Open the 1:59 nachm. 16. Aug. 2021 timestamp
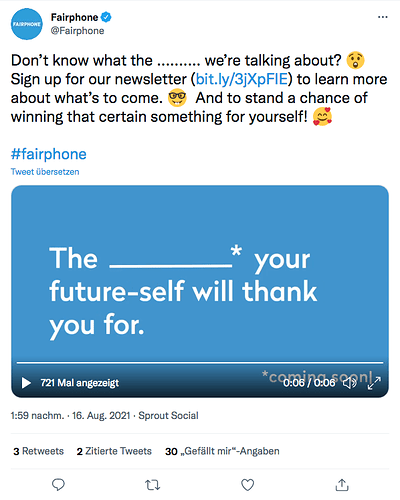The width and height of the screenshot is (400, 500). 70,415
